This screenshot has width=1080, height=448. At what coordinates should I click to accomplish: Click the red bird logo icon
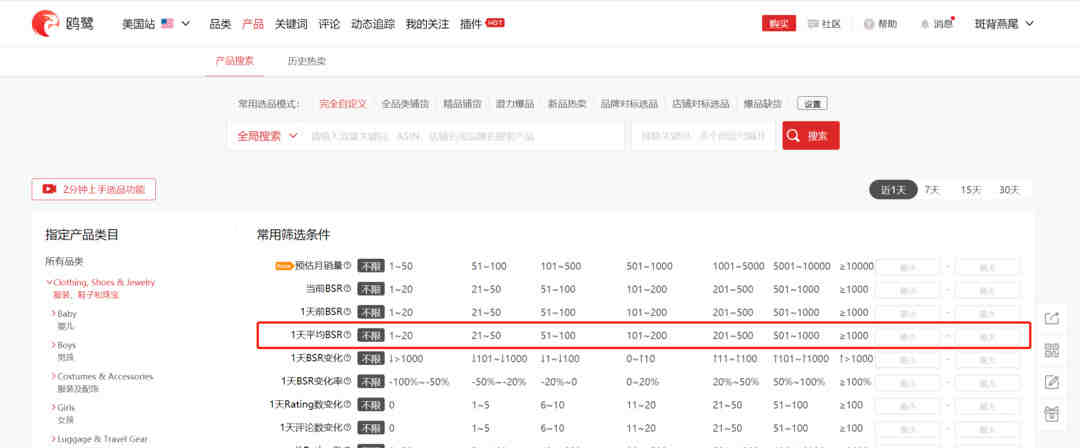point(45,23)
